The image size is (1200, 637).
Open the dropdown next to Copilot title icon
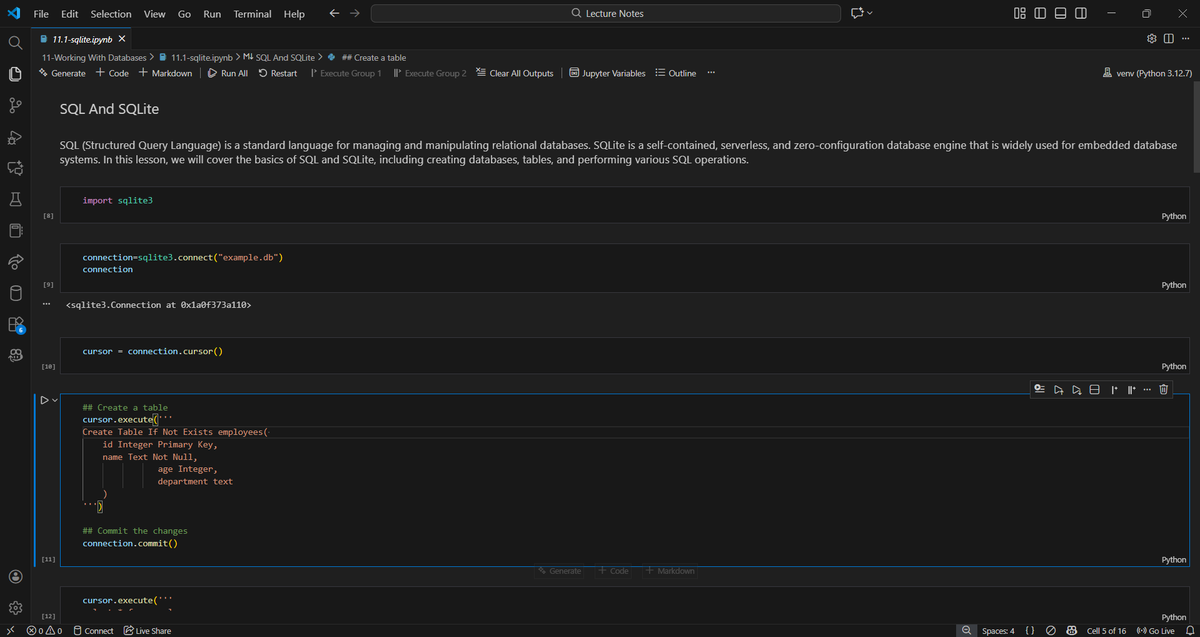[870, 13]
